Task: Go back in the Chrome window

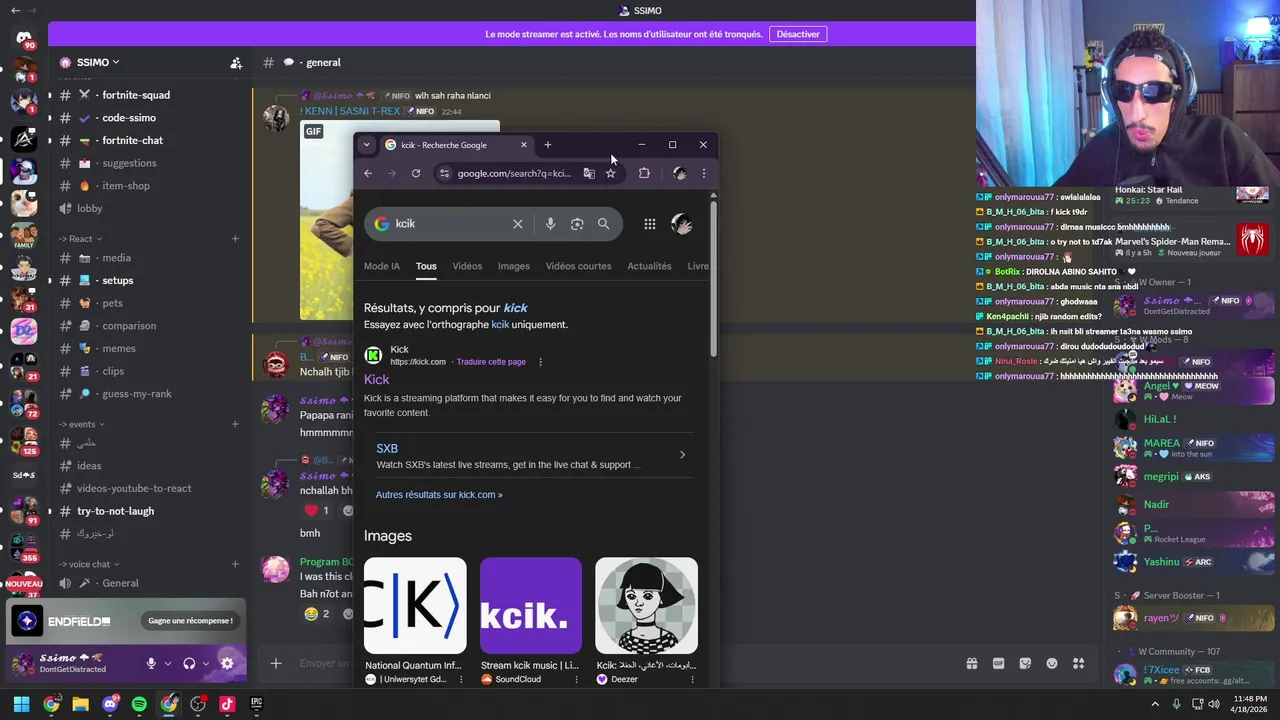Action: pos(368,173)
